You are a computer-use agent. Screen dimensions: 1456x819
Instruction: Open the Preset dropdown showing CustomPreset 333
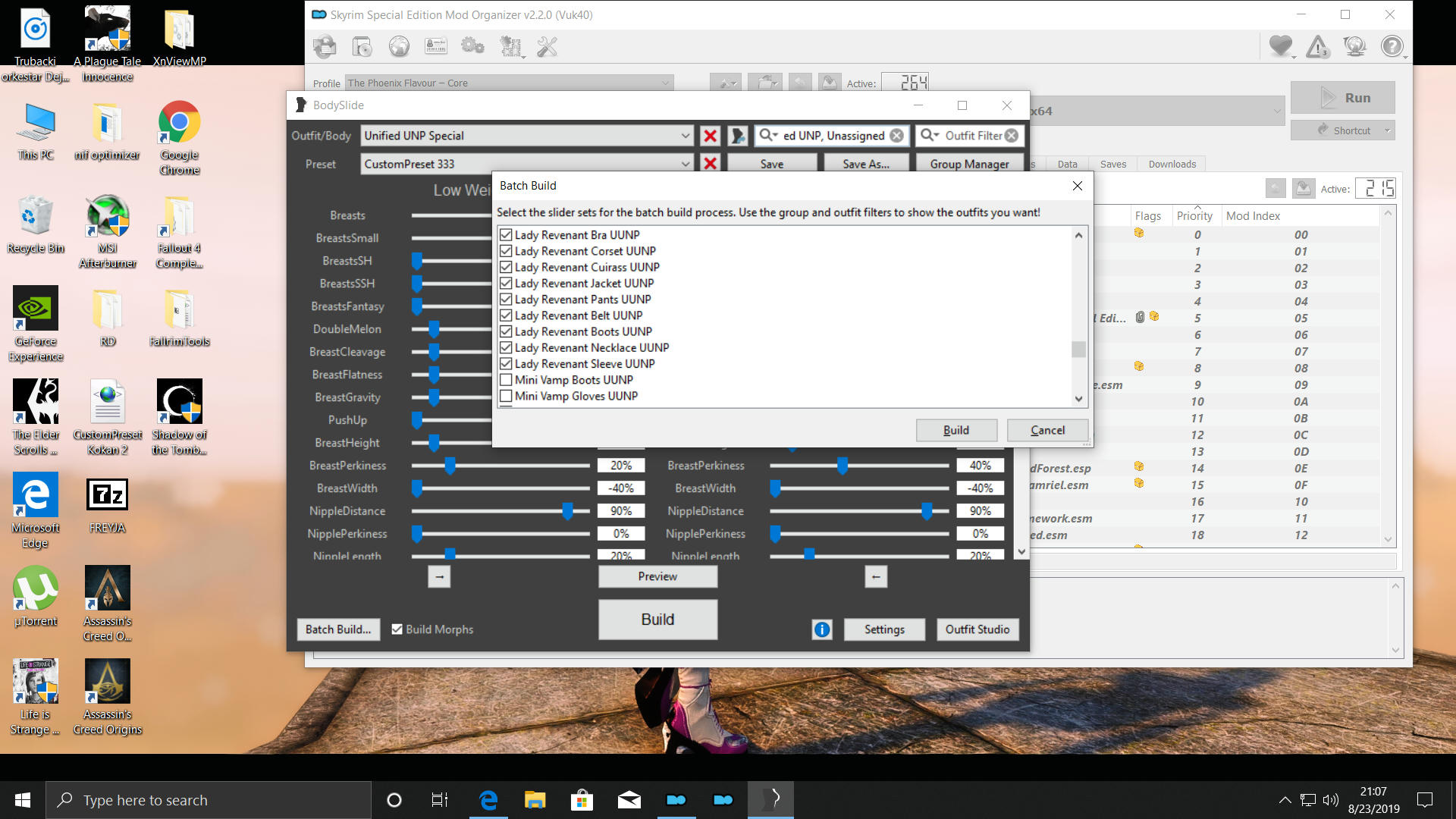pyautogui.click(x=527, y=164)
